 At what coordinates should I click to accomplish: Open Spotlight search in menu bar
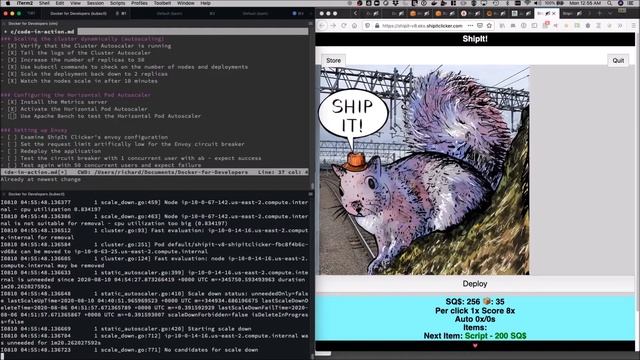[609, 3]
